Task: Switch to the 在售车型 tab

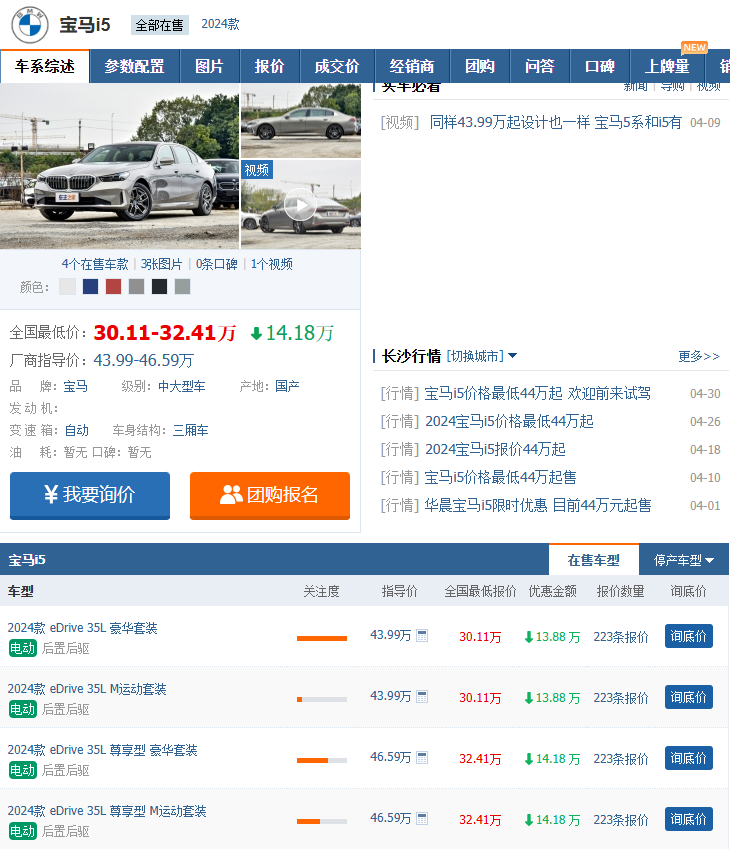Action: click(594, 560)
